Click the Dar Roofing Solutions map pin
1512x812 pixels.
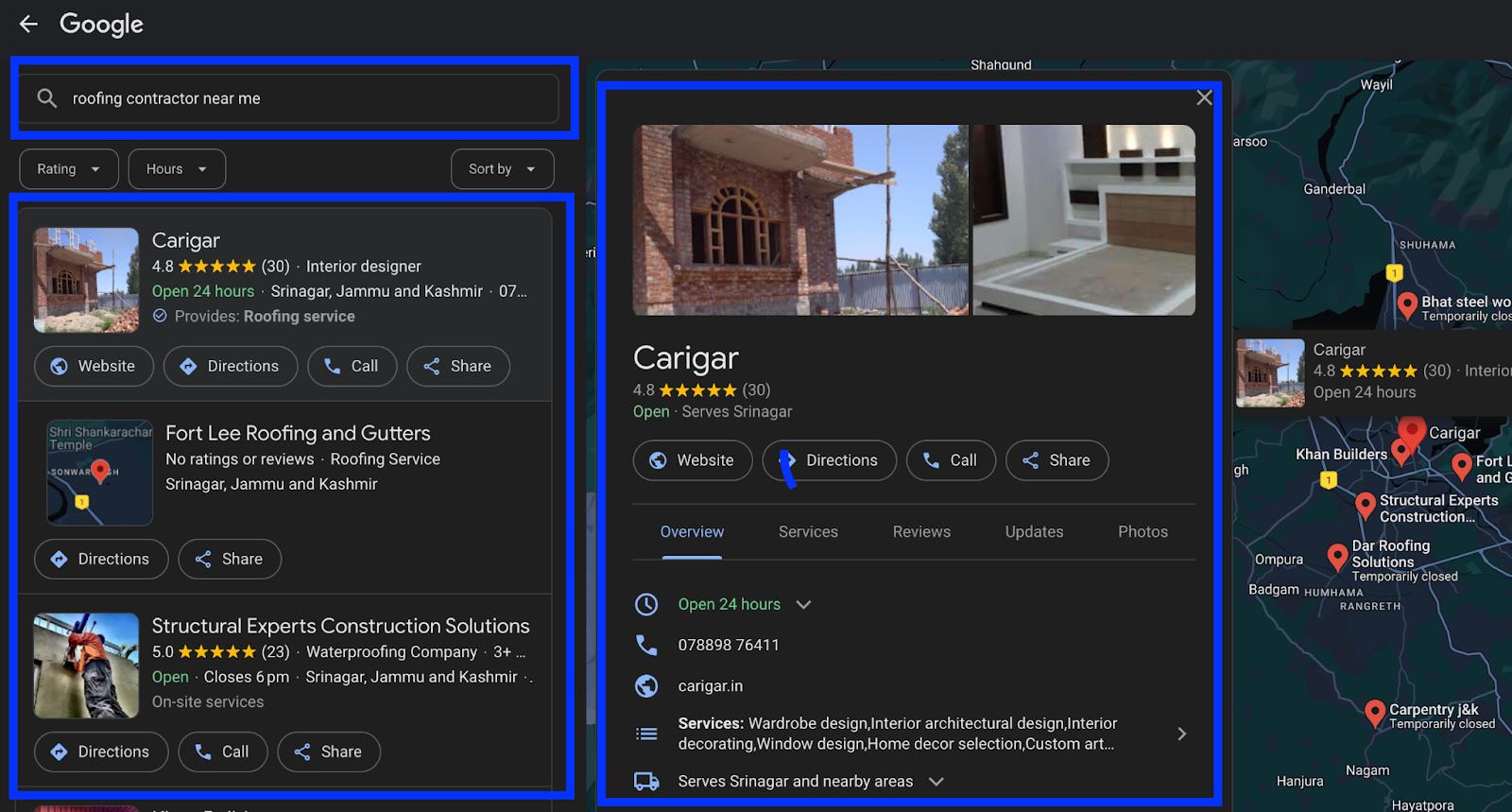[x=1337, y=558]
